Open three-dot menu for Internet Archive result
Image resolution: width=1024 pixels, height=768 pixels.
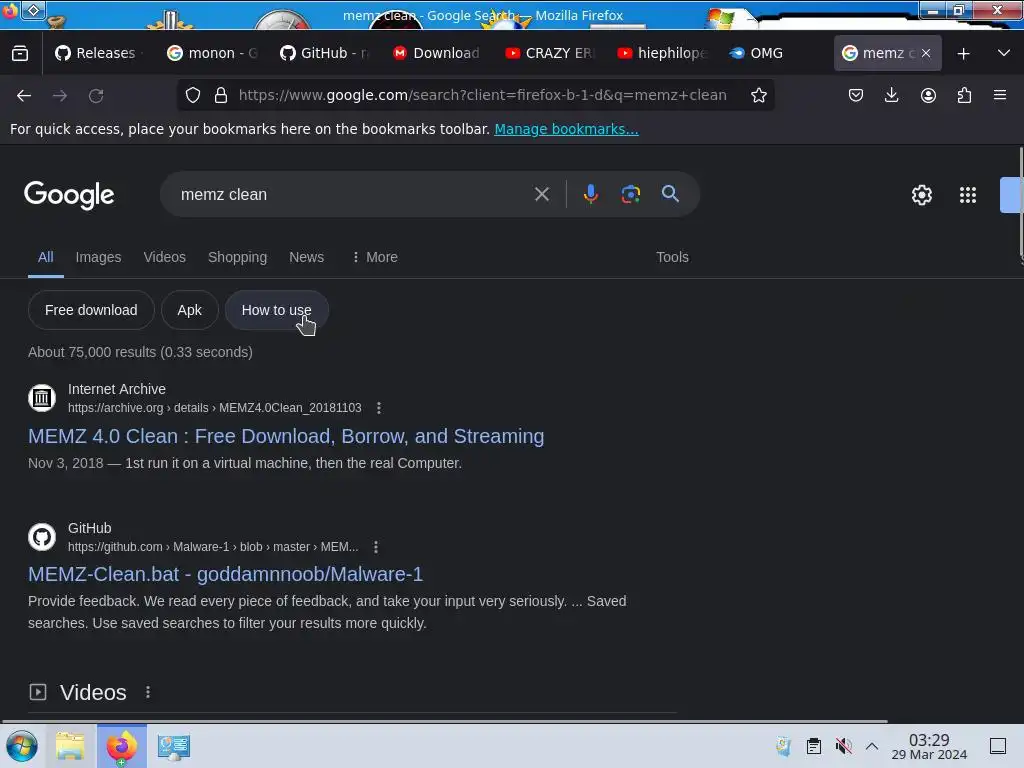379,408
